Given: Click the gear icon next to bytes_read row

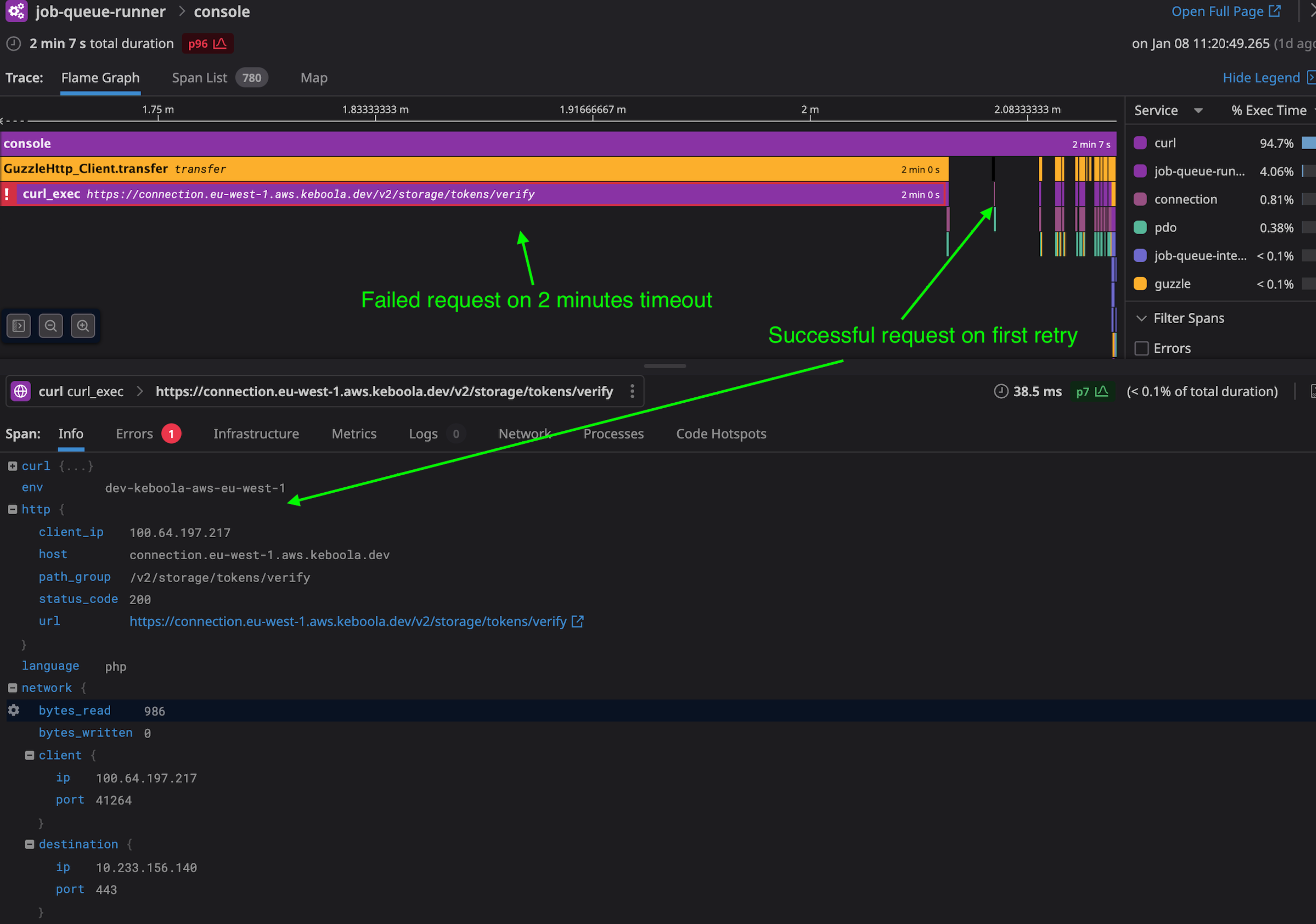Looking at the screenshot, I should 13,710.
